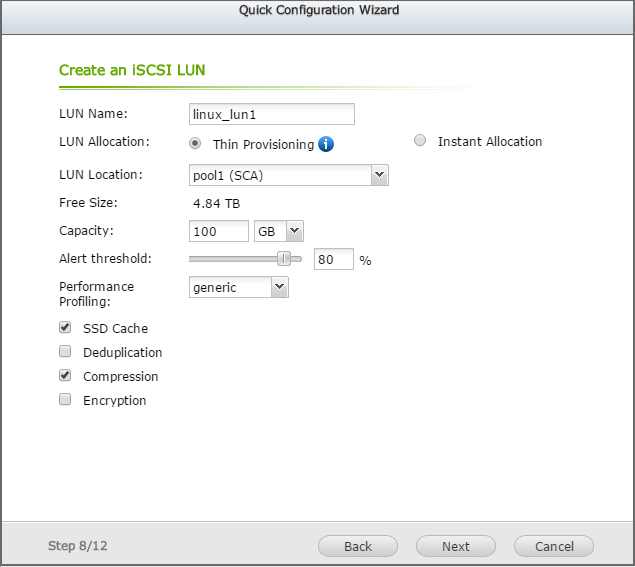Enable the Deduplication checkbox
635x567 pixels.
65,351
